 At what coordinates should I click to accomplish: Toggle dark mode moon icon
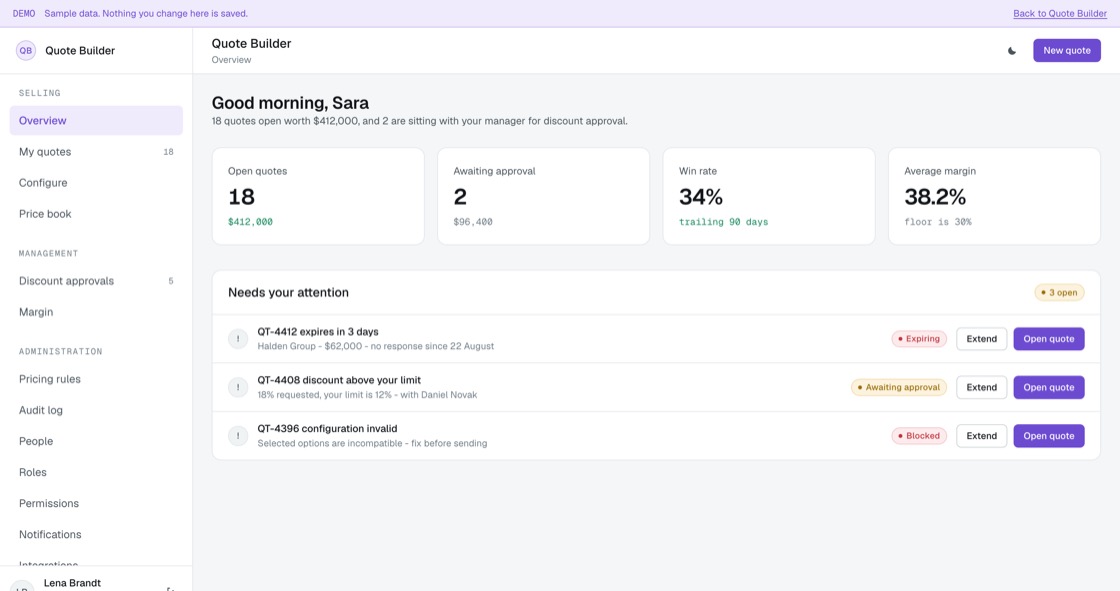pyautogui.click(x=1011, y=51)
